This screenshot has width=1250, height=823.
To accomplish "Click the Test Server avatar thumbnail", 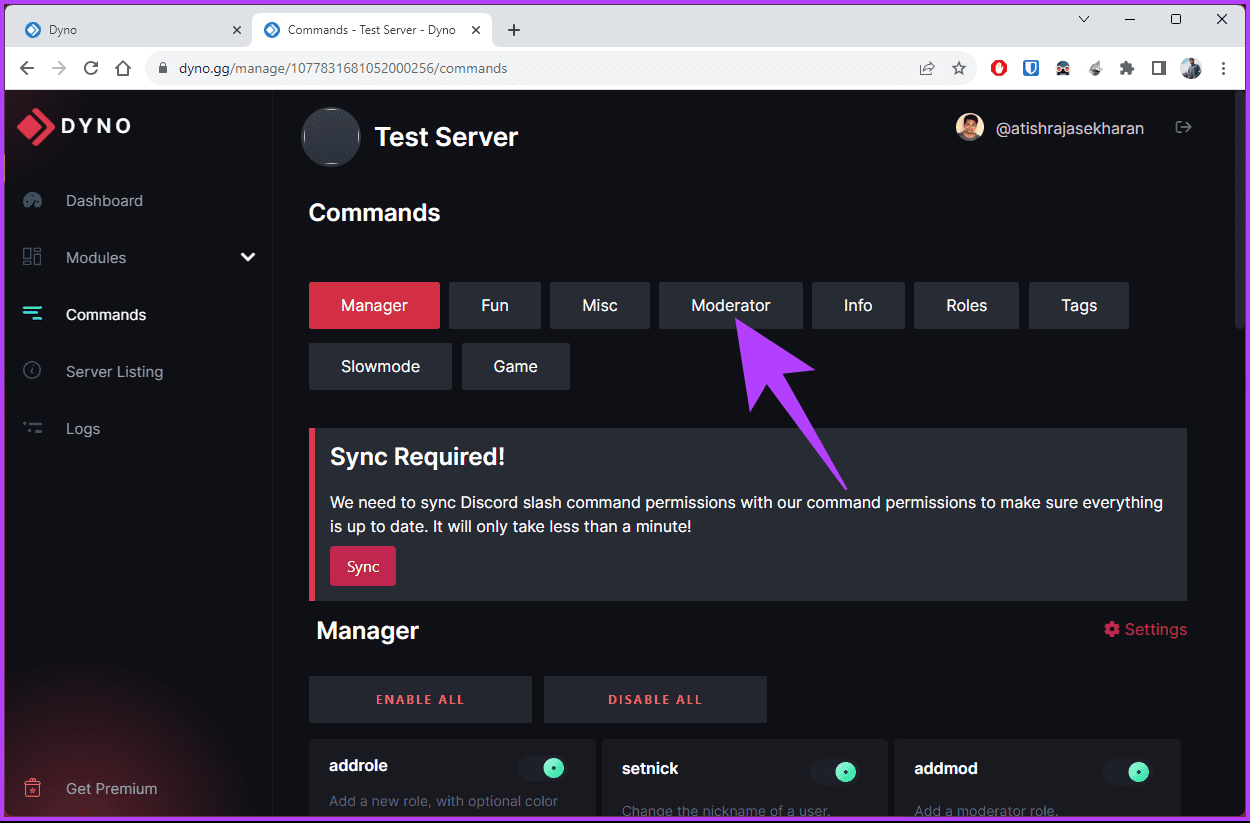I will click(331, 137).
